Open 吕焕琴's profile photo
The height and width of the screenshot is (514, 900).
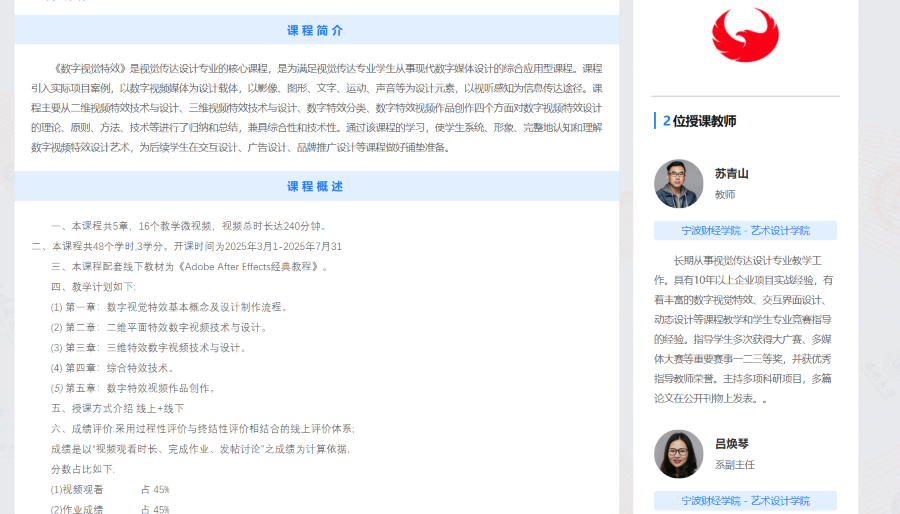(679, 454)
